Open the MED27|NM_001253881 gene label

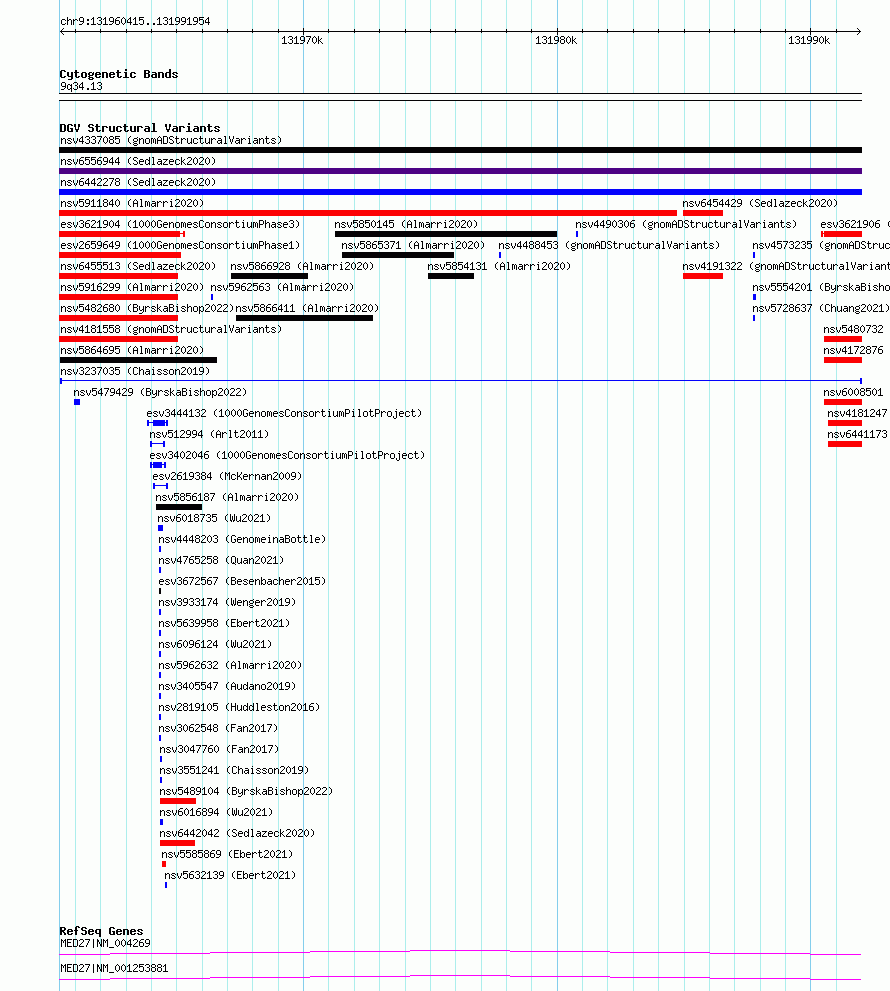tap(114, 968)
